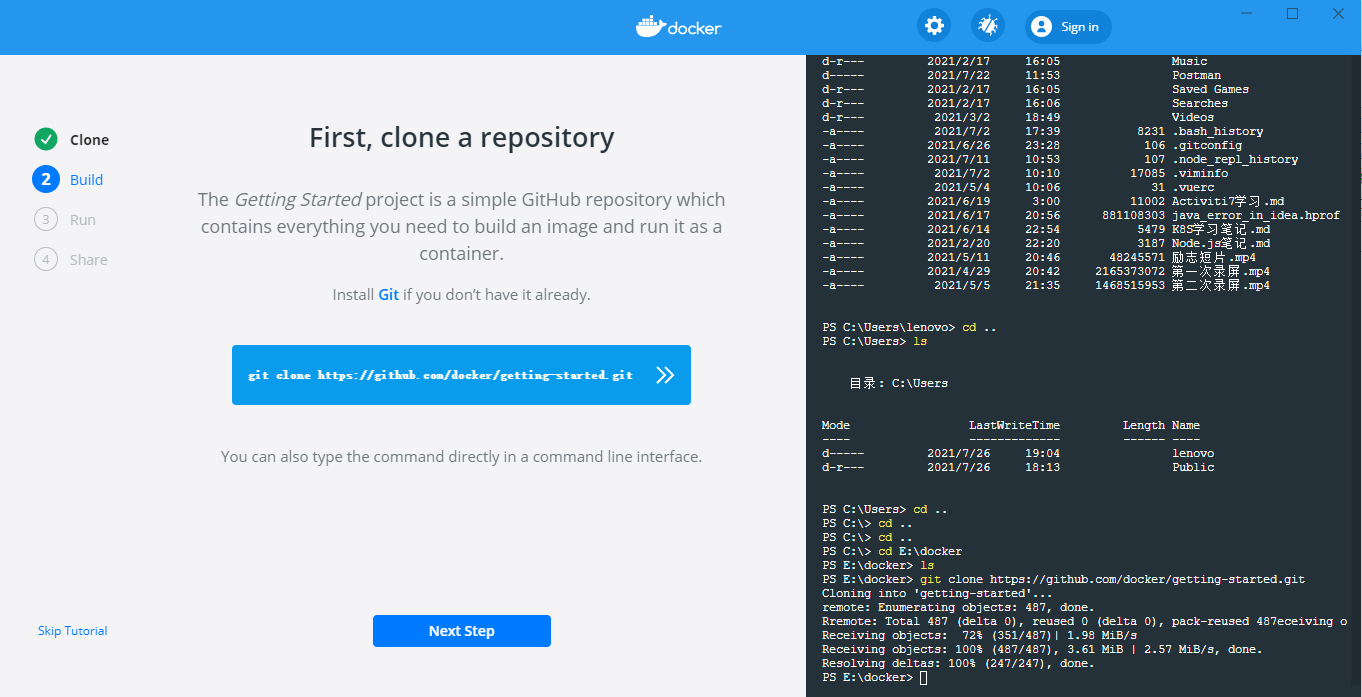Screen dimensions: 1362x697
Task: Click the Sign in button
Action: (1068, 27)
